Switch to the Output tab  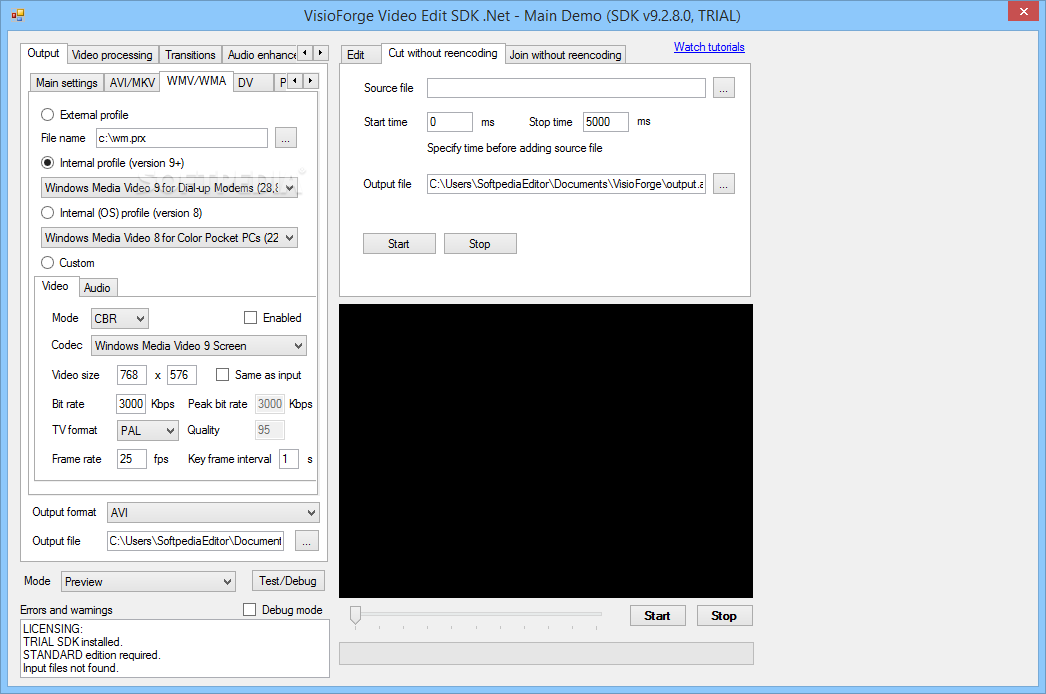pyautogui.click(x=43, y=53)
